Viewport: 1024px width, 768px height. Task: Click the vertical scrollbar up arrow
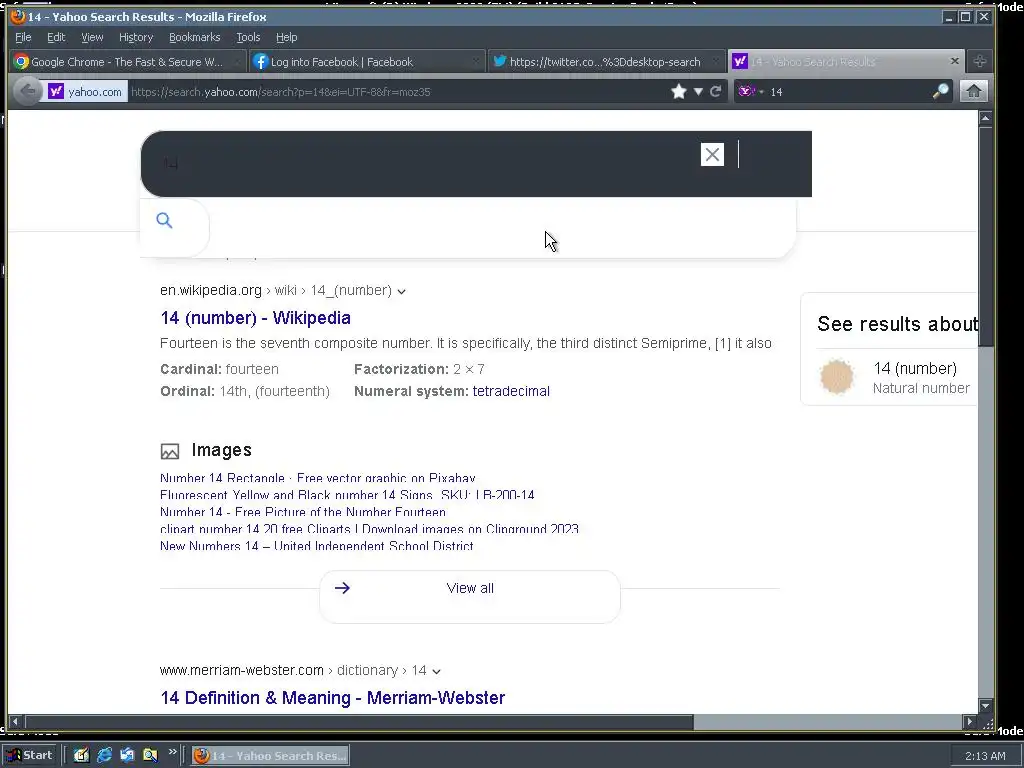click(x=985, y=118)
